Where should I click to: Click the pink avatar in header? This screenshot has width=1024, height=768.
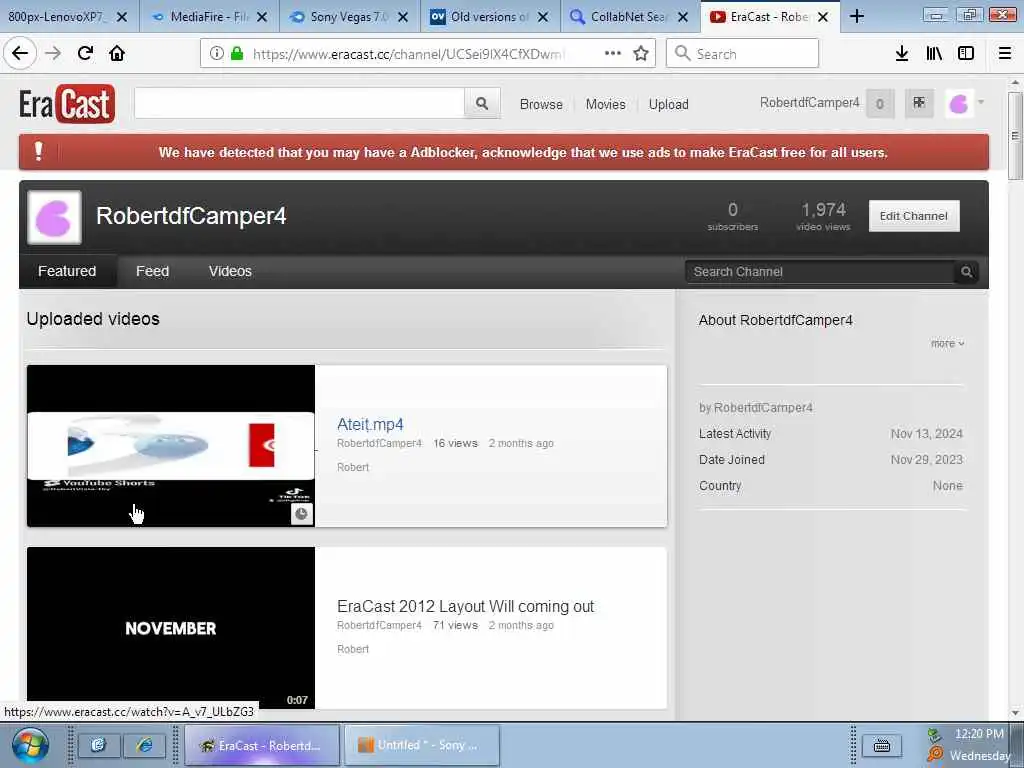tap(959, 104)
